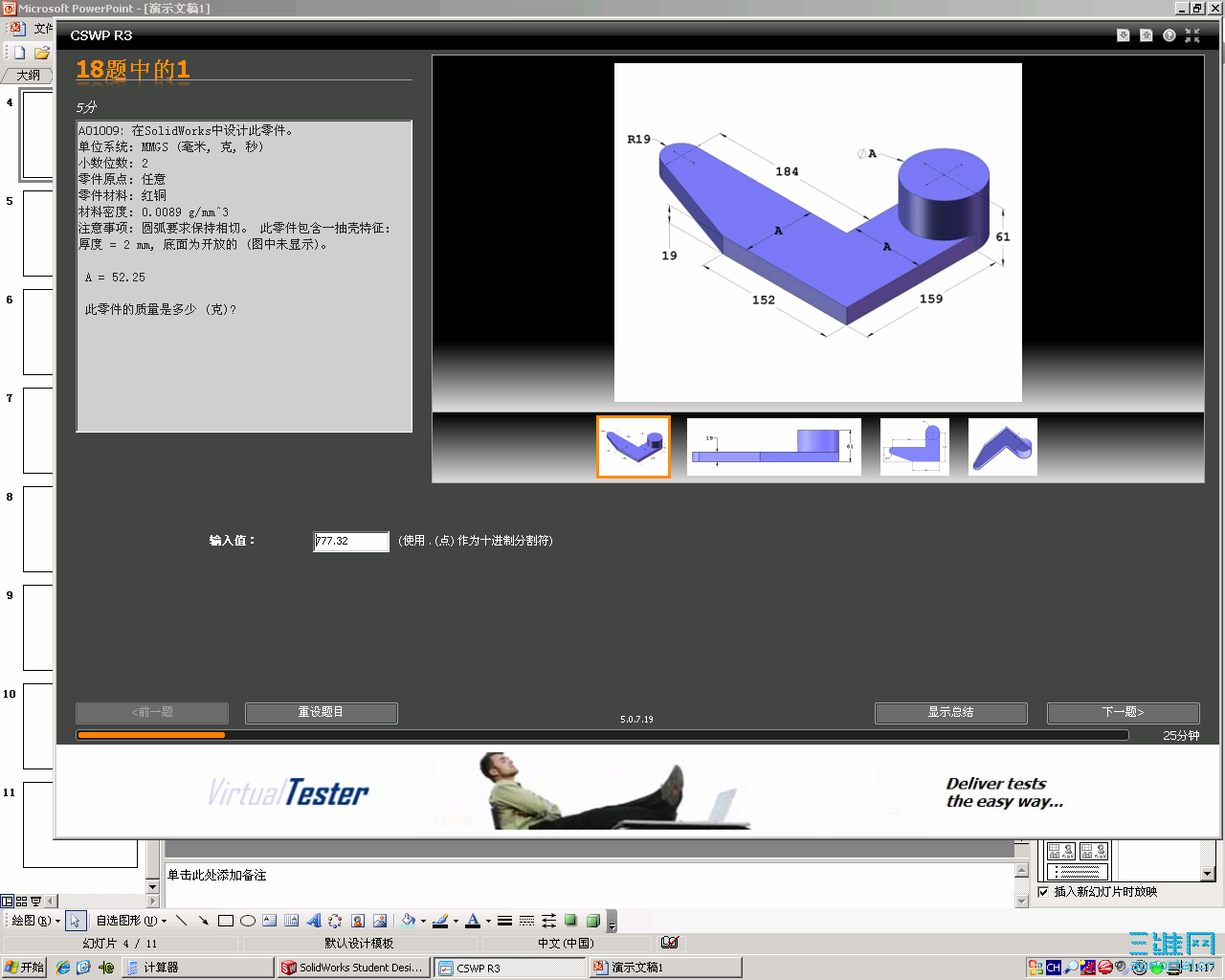This screenshot has width=1225, height=980.
Task: Open the arrow style options
Action: click(x=548, y=921)
